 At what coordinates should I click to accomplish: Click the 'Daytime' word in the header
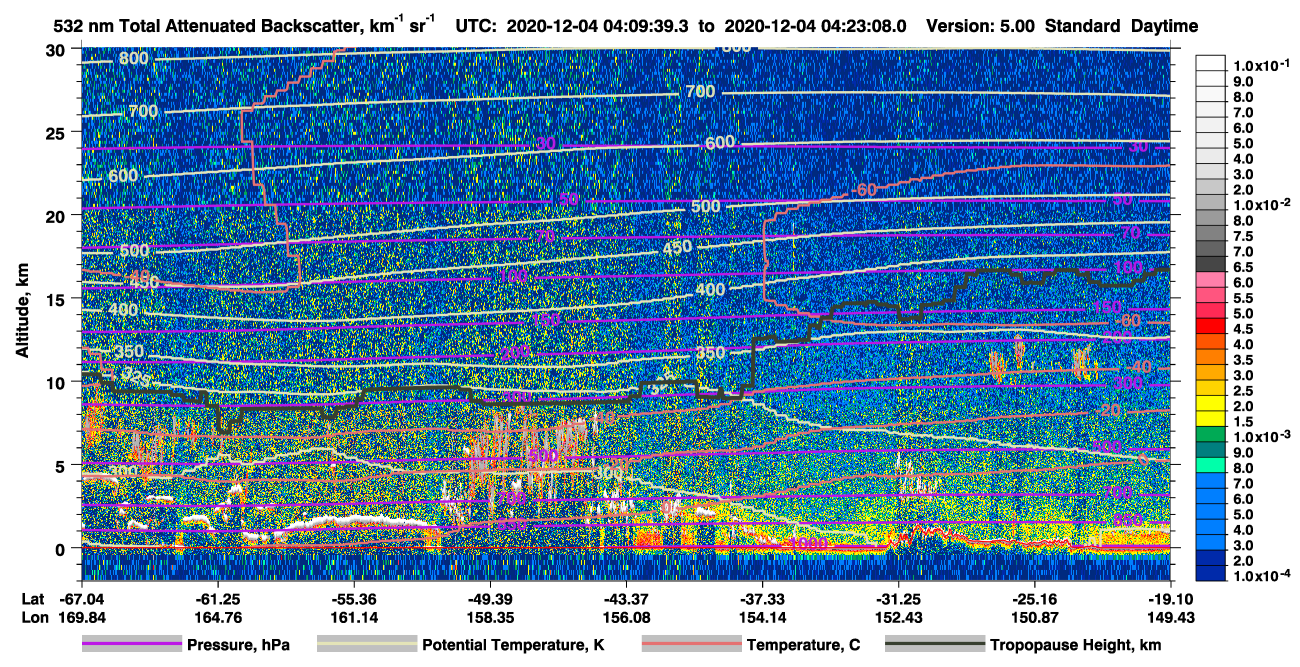1164,27
